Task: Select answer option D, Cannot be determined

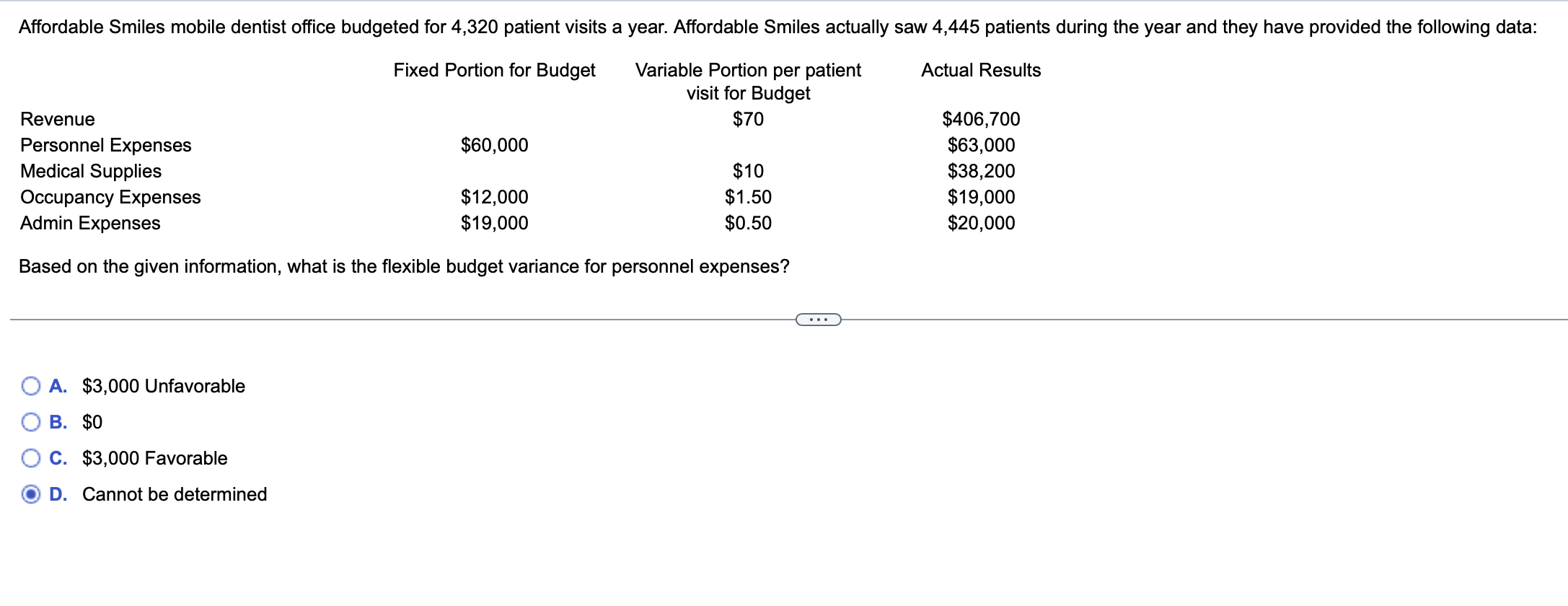Action: pyautogui.click(x=30, y=495)
